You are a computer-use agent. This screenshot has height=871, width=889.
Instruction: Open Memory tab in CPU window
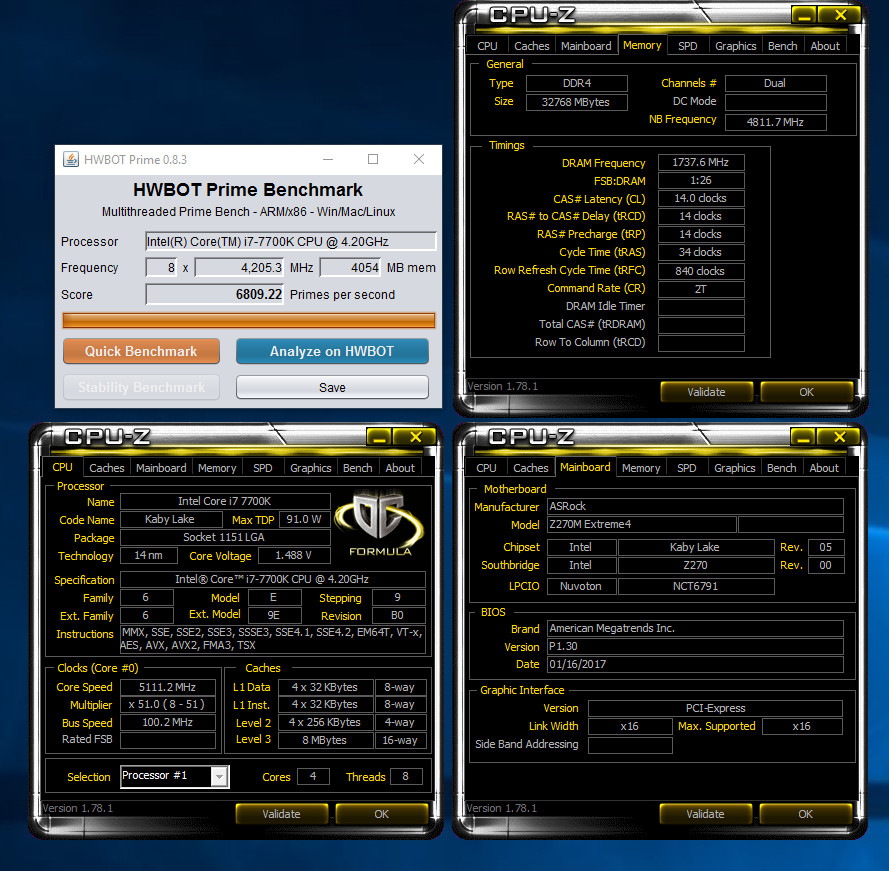coord(217,468)
